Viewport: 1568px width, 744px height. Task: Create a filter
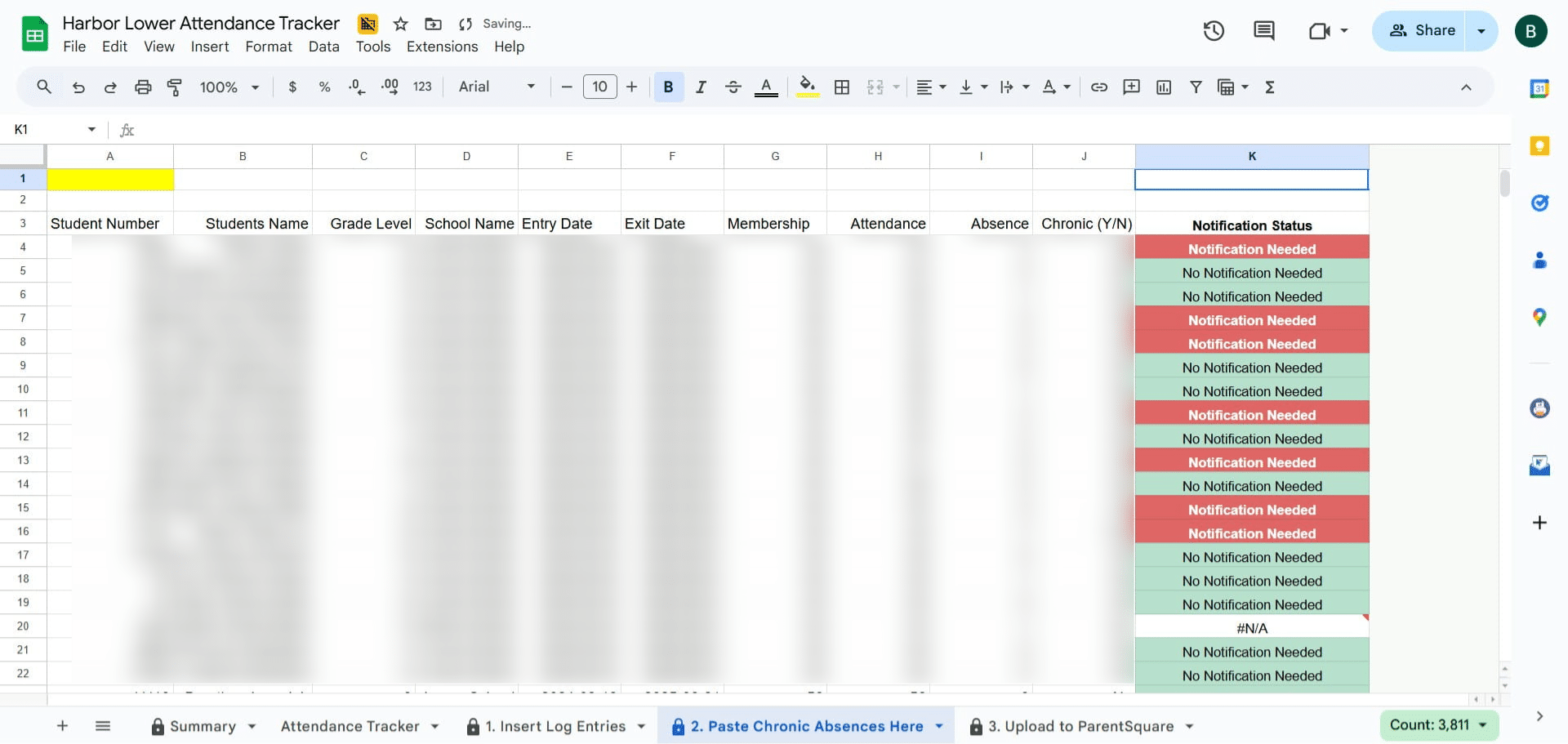tap(1196, 87)
